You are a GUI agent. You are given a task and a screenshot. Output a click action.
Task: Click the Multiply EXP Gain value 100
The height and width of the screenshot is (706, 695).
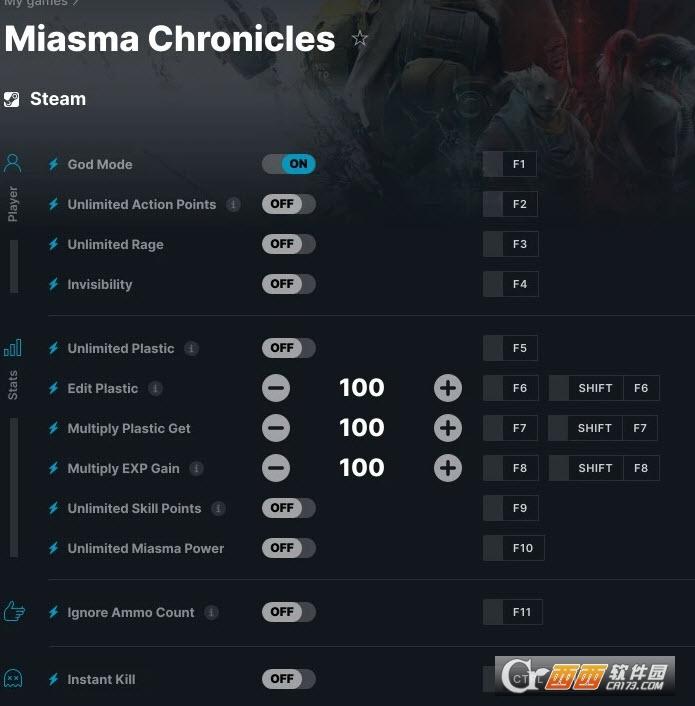362,468
